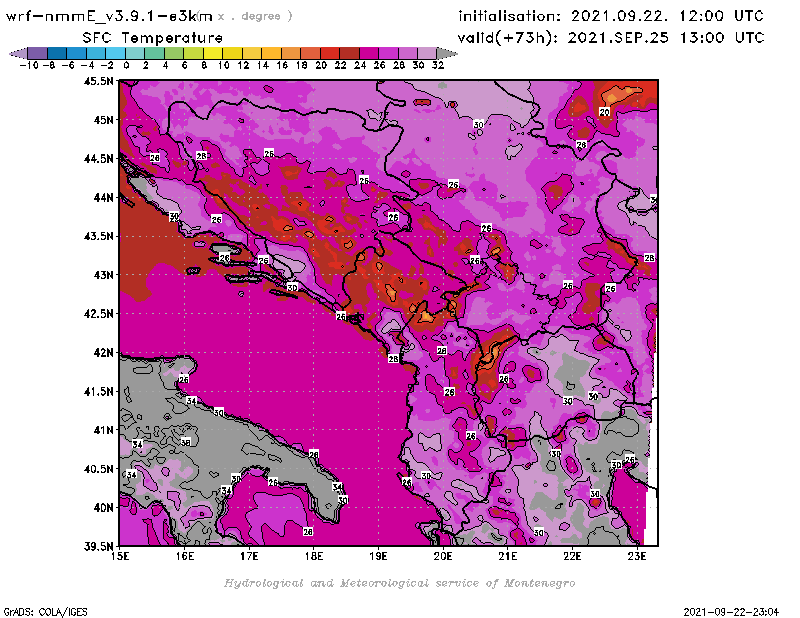Viewport: 800px width, 618px height.
Task: Select the '41.5N' latitude axis label
Action: (x=98, y=391)
